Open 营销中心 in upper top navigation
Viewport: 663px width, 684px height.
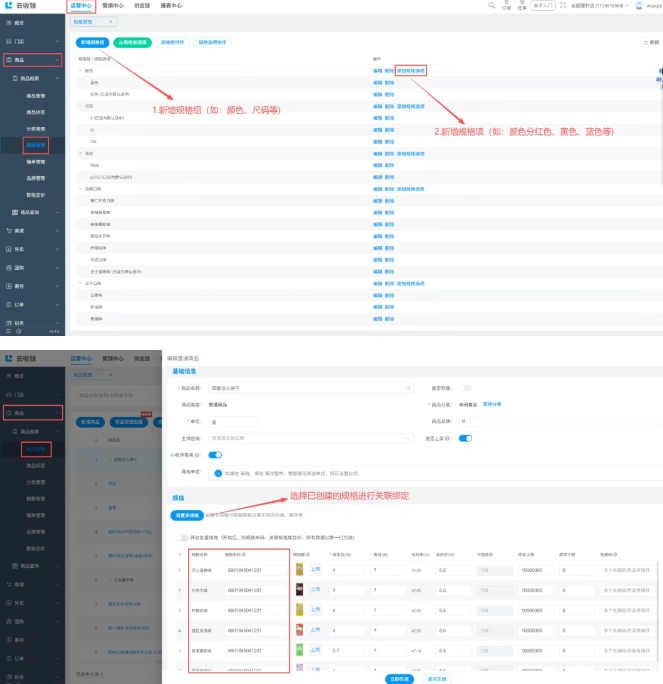pos(113,6)
